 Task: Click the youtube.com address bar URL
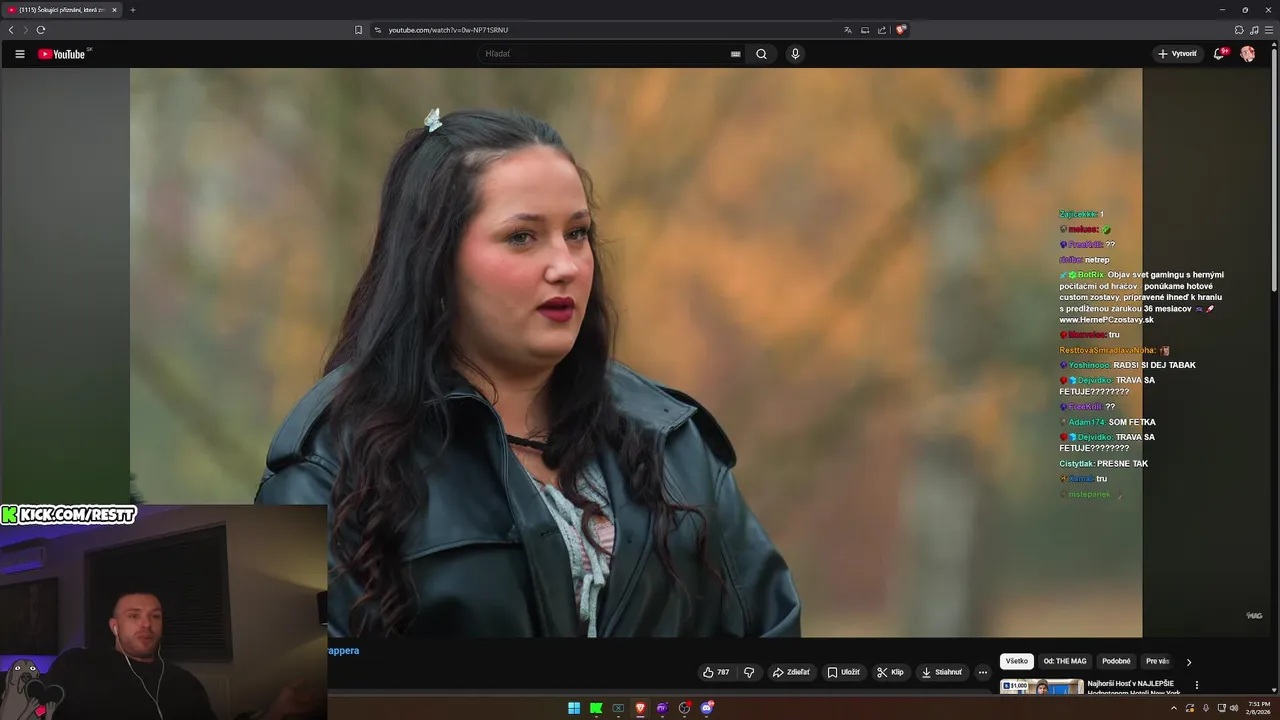tap(448, 30)
